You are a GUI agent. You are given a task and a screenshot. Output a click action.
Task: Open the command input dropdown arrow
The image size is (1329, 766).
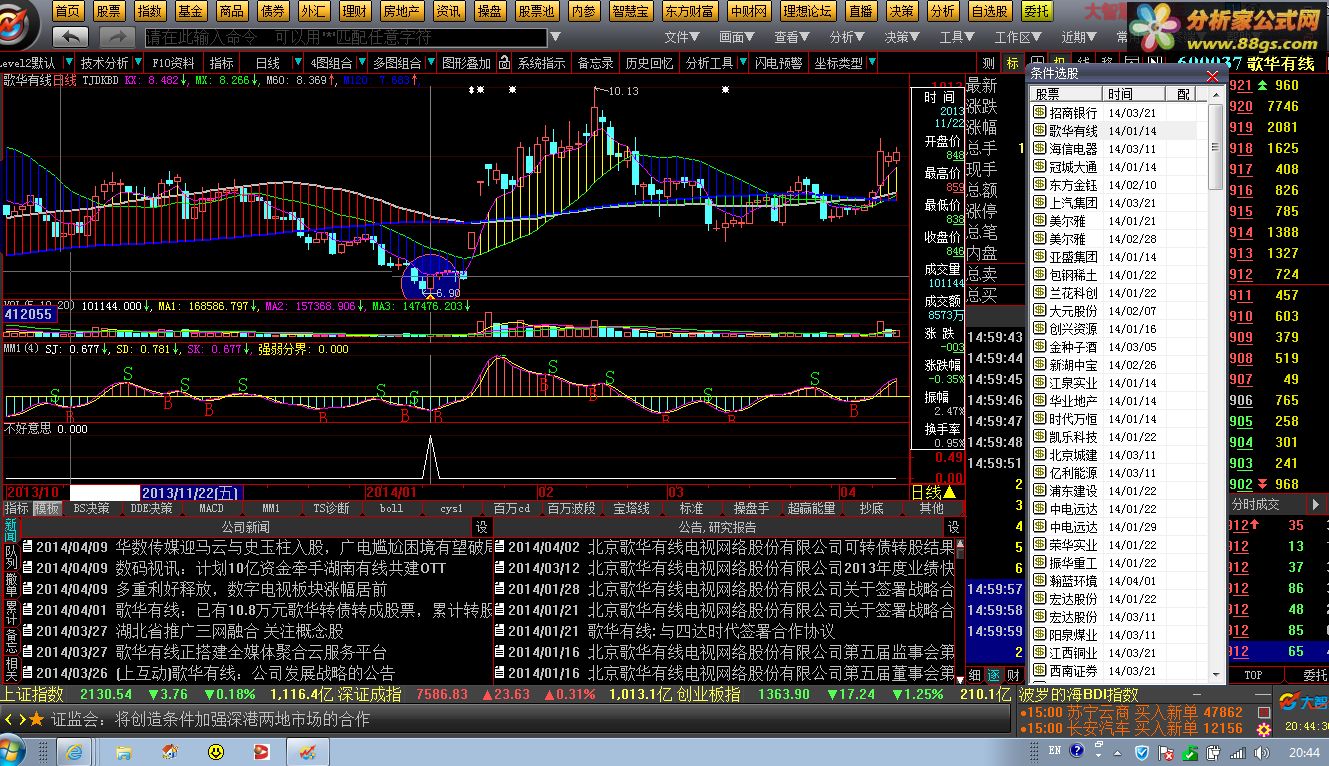point(553,37)
